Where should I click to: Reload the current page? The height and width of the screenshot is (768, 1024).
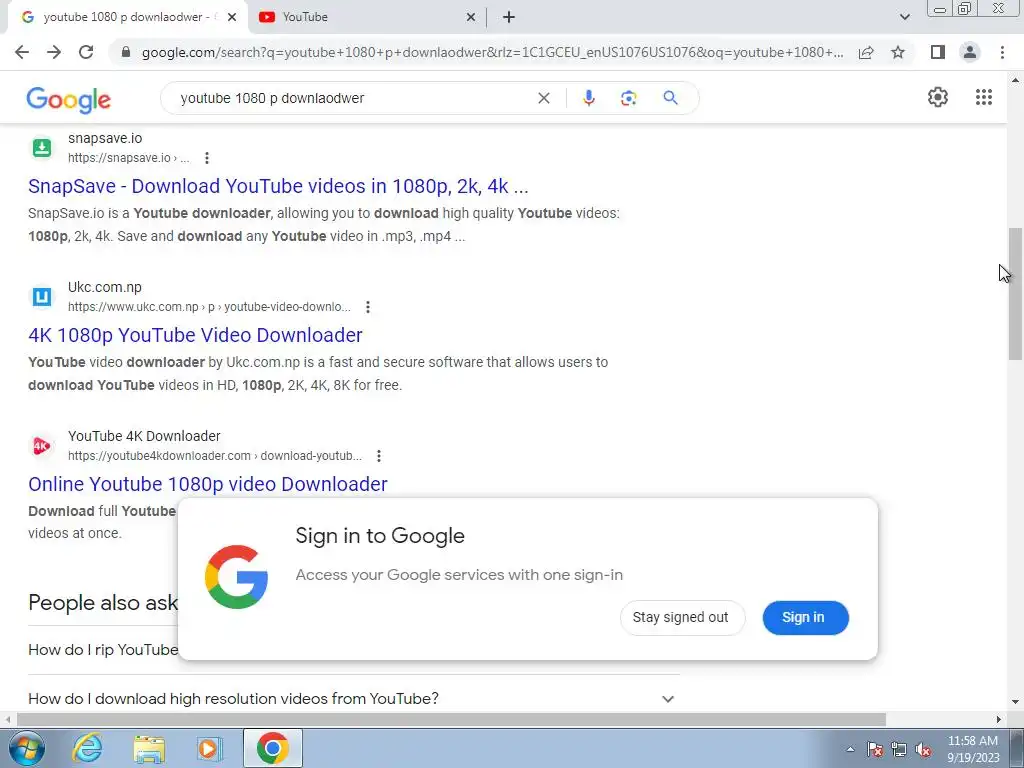tap(86, 52)
